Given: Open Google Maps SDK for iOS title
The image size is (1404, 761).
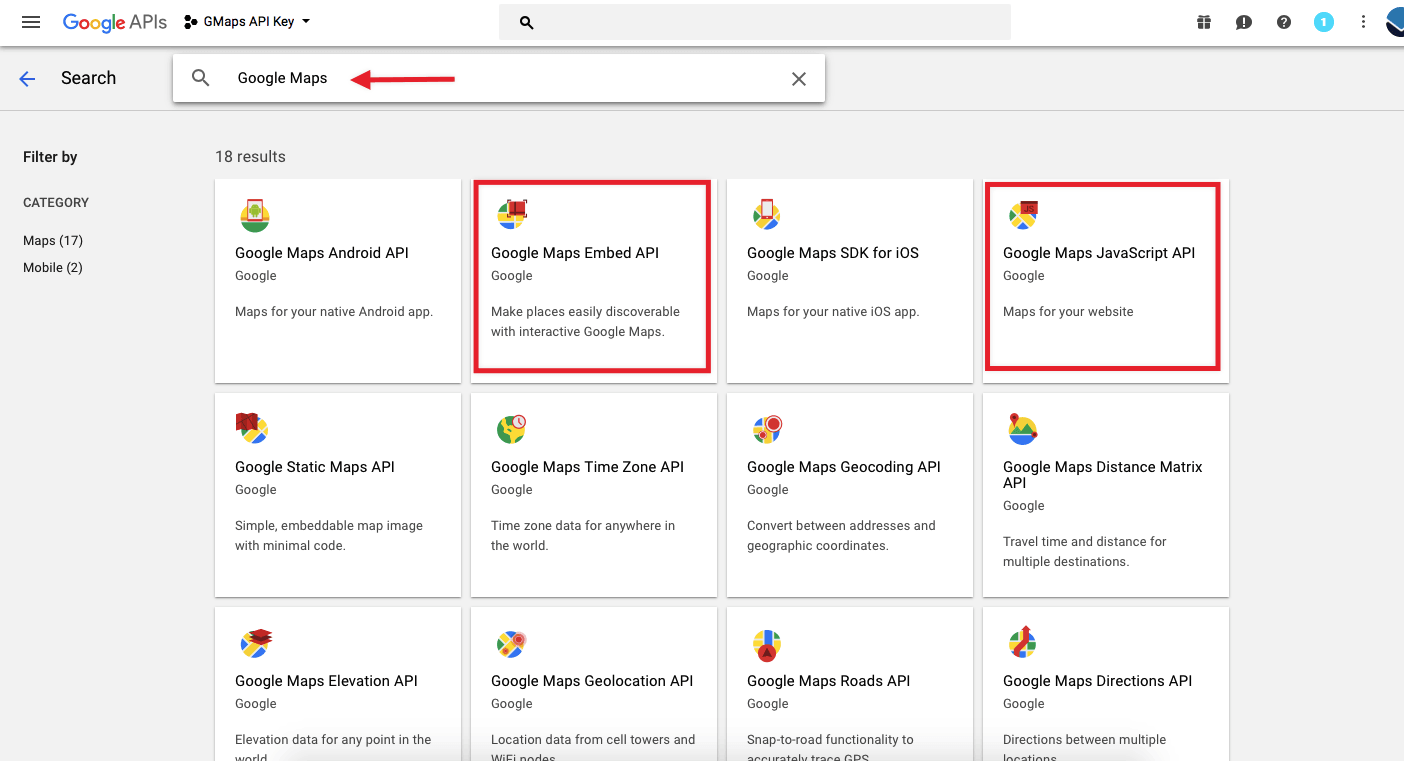Looking at the screenshot, I should point(833,253).
